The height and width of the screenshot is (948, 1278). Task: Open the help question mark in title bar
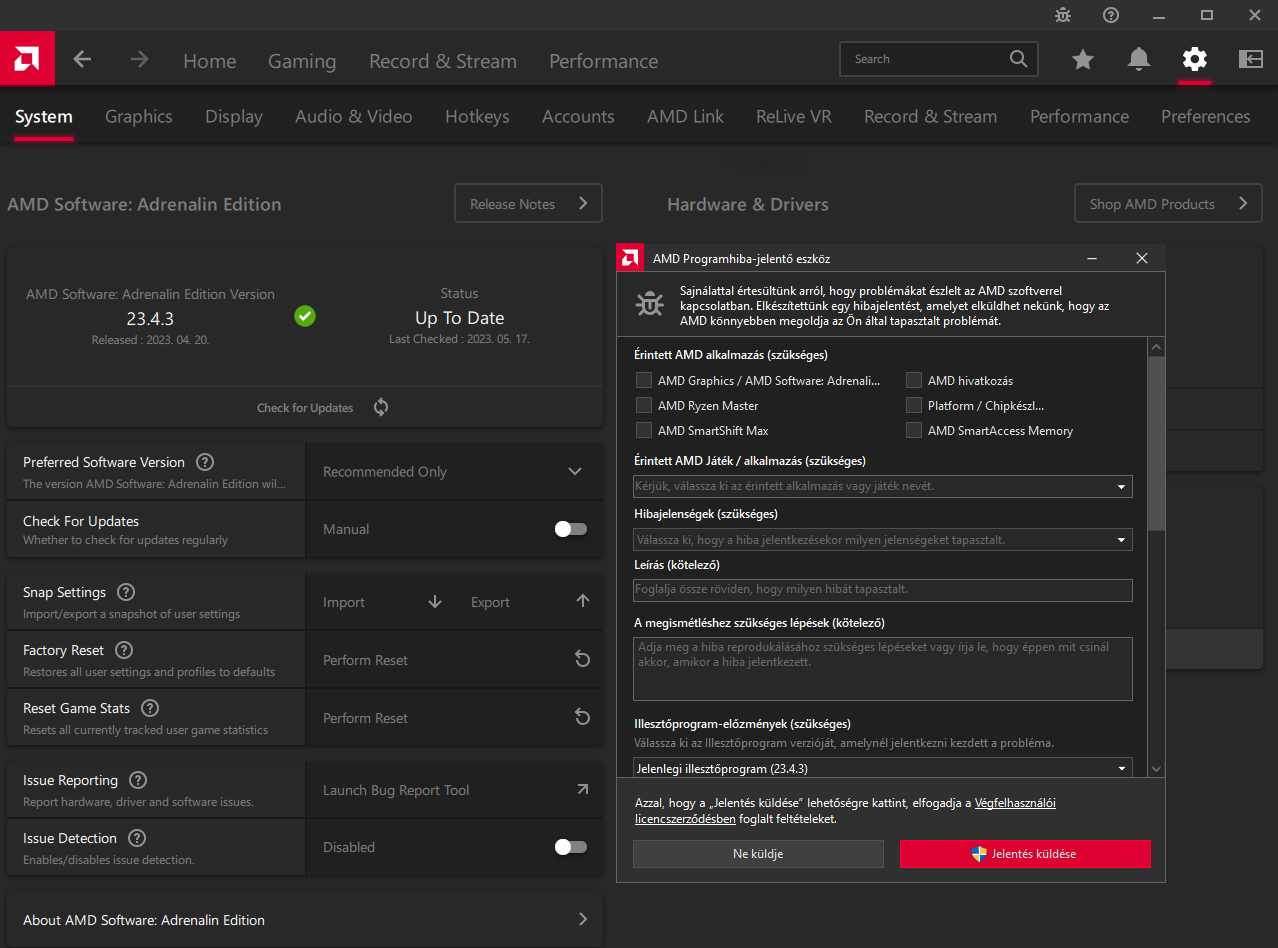[1111, 15]
